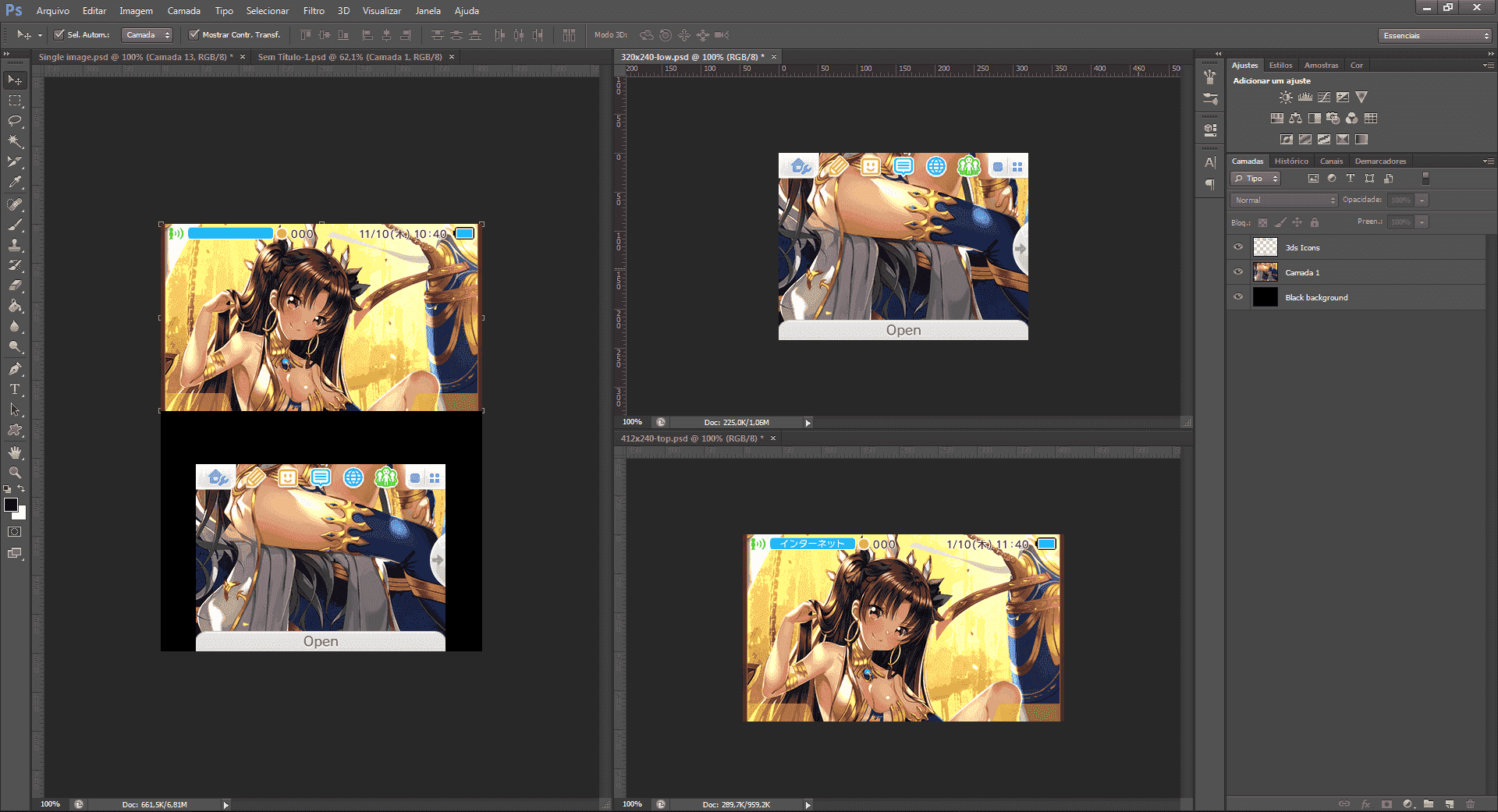Open the Normal blend mode dropdown
The width and height of the screenshot is (1498, 812).
coord(1284,200)
